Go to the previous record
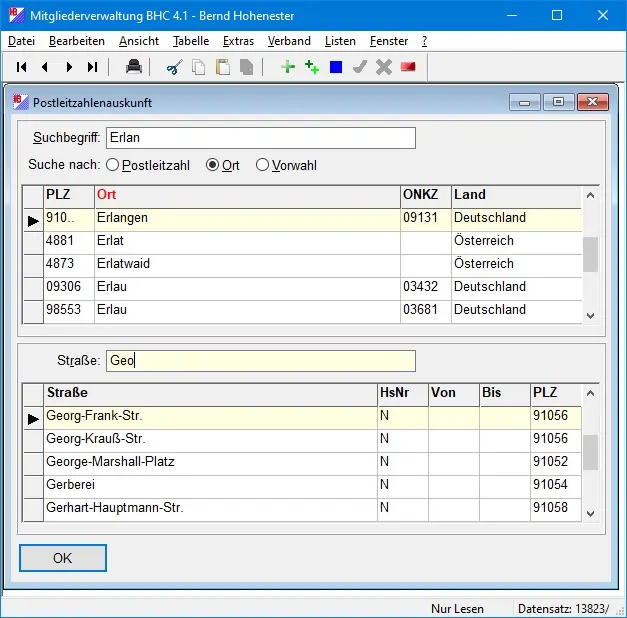 [x=44, y=67]
